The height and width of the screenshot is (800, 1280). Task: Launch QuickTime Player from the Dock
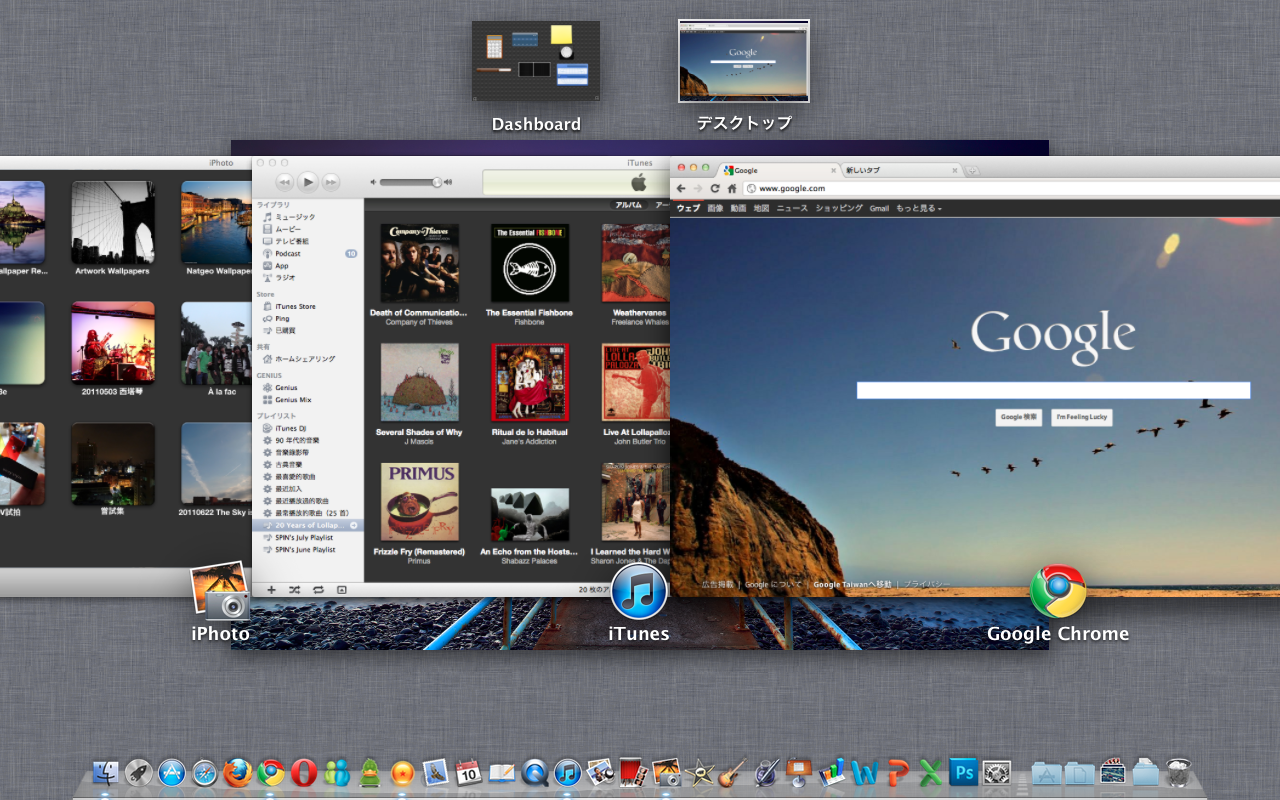click(535, 772)
